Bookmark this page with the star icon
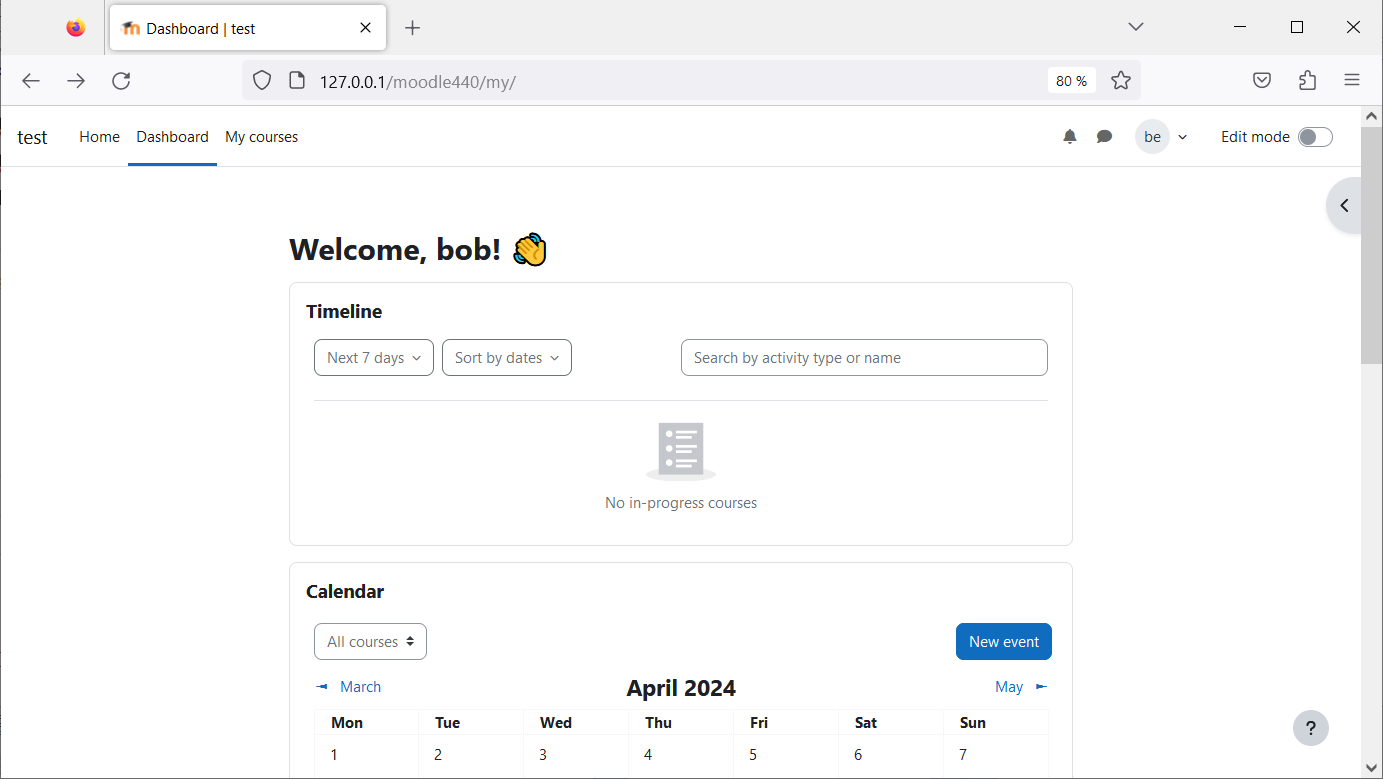 pos(1121,81)
